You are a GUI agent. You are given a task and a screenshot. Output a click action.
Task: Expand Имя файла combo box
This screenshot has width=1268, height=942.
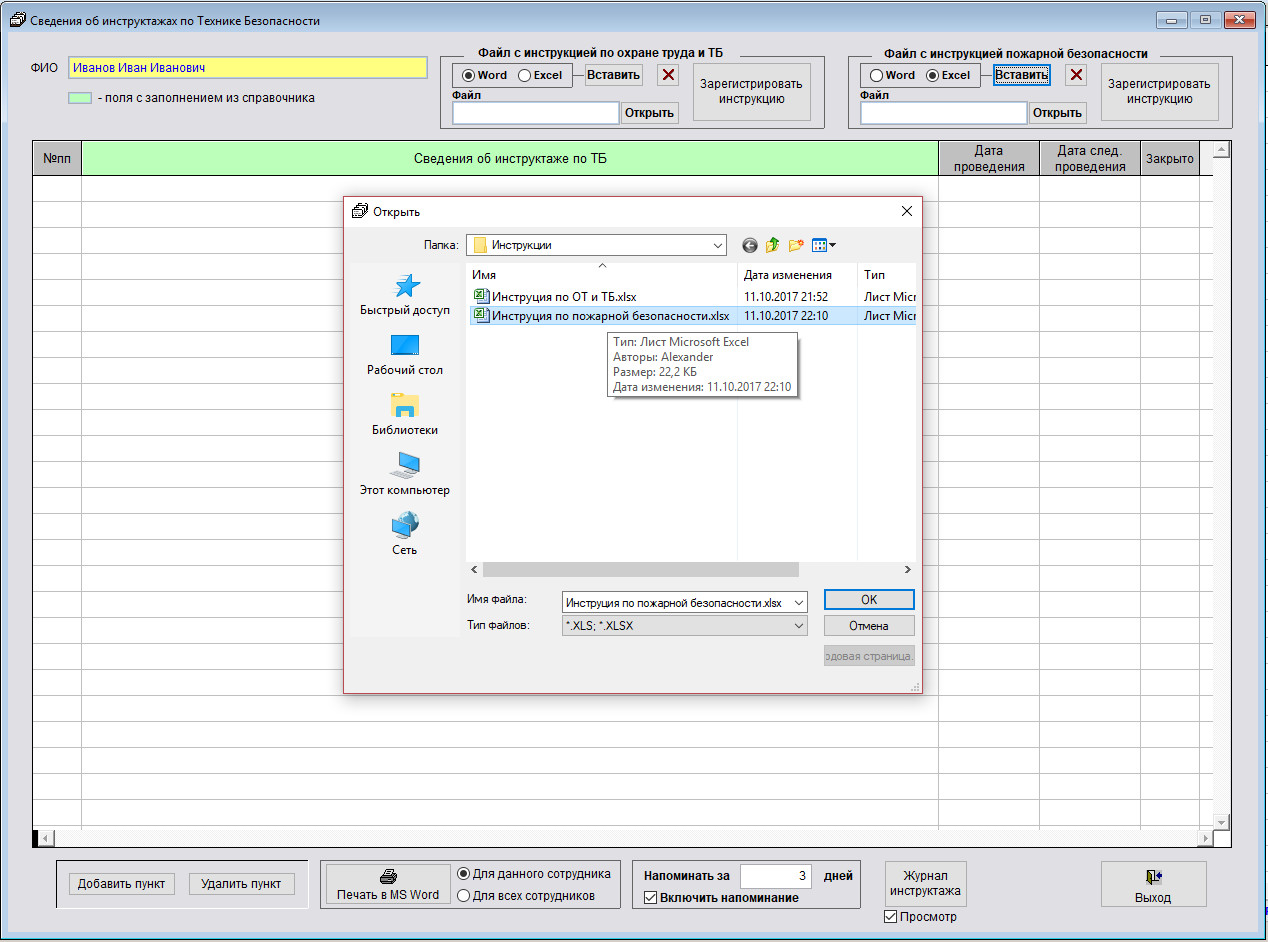[797, 602]
